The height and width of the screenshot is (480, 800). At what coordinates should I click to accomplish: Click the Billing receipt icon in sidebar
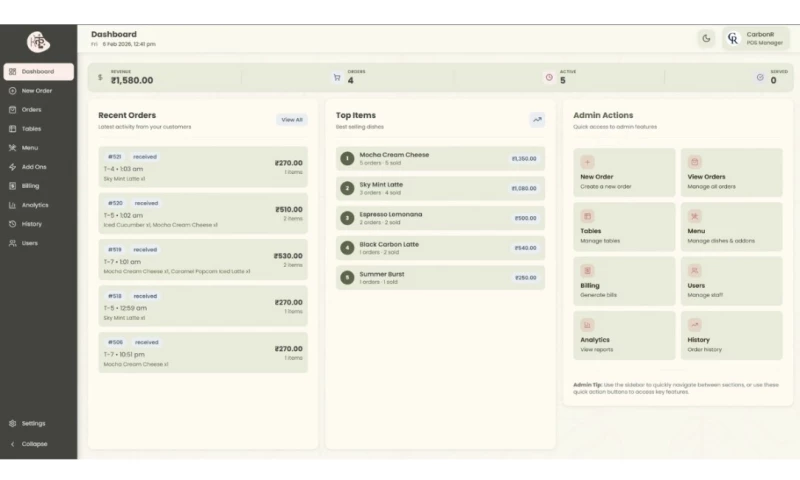click(x=12, y=186)
